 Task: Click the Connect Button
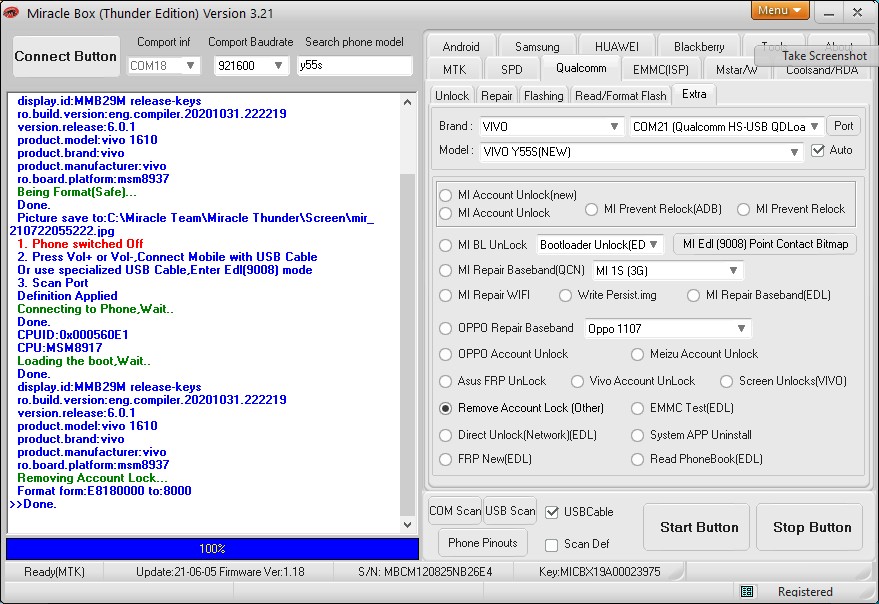pyautogui.click(x=66, y=57)
